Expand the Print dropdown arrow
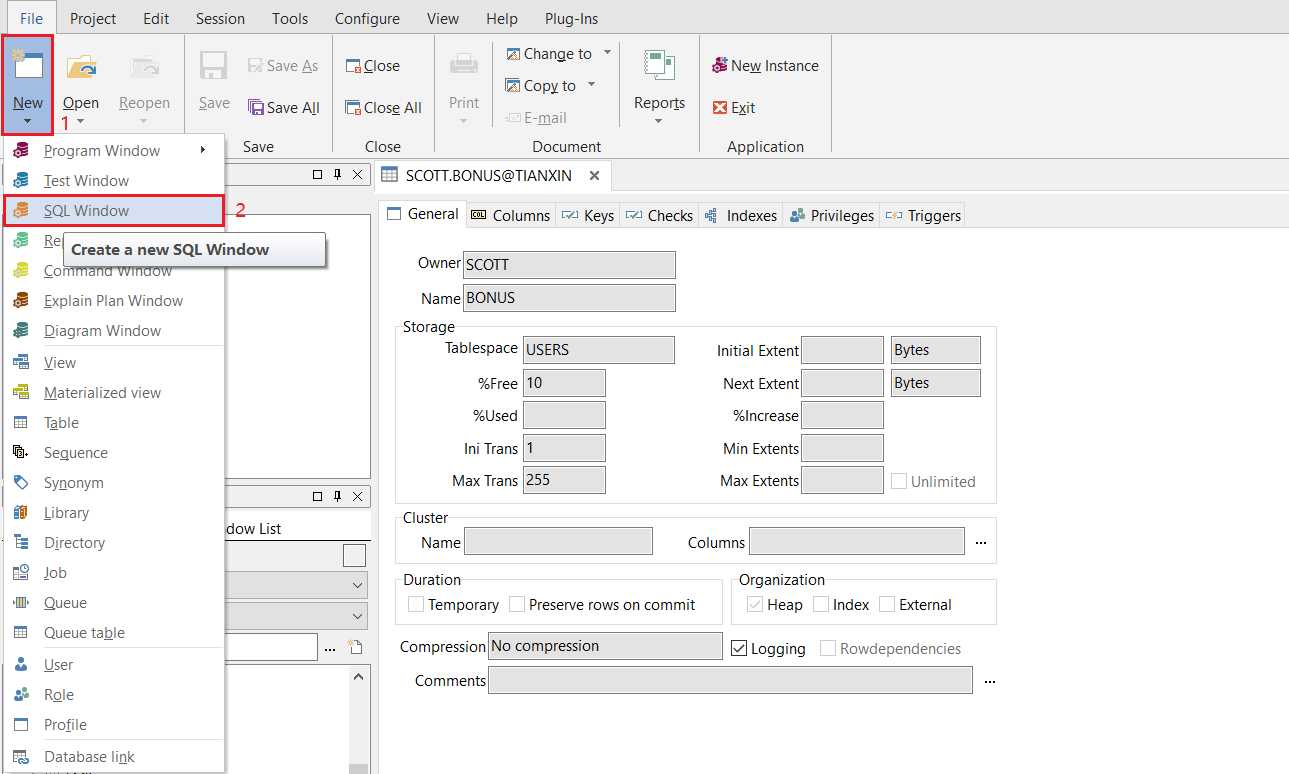The width and height of the screenshot is (1289, 774). (464, 122)
